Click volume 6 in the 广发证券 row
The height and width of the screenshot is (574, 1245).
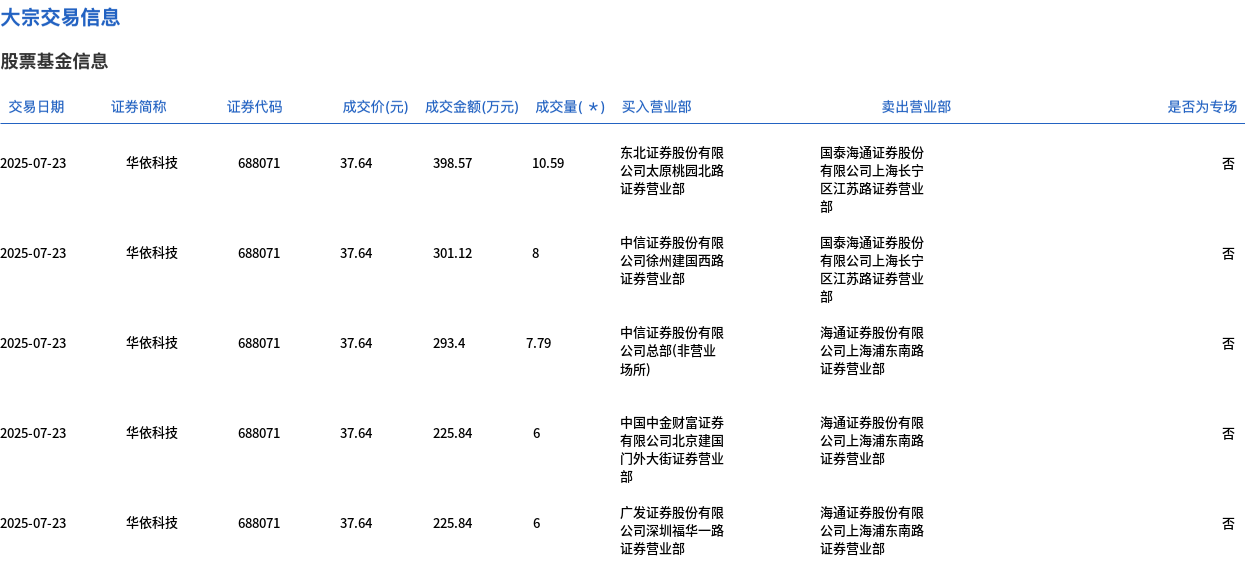pyautogui.click(x=537, y=523)
